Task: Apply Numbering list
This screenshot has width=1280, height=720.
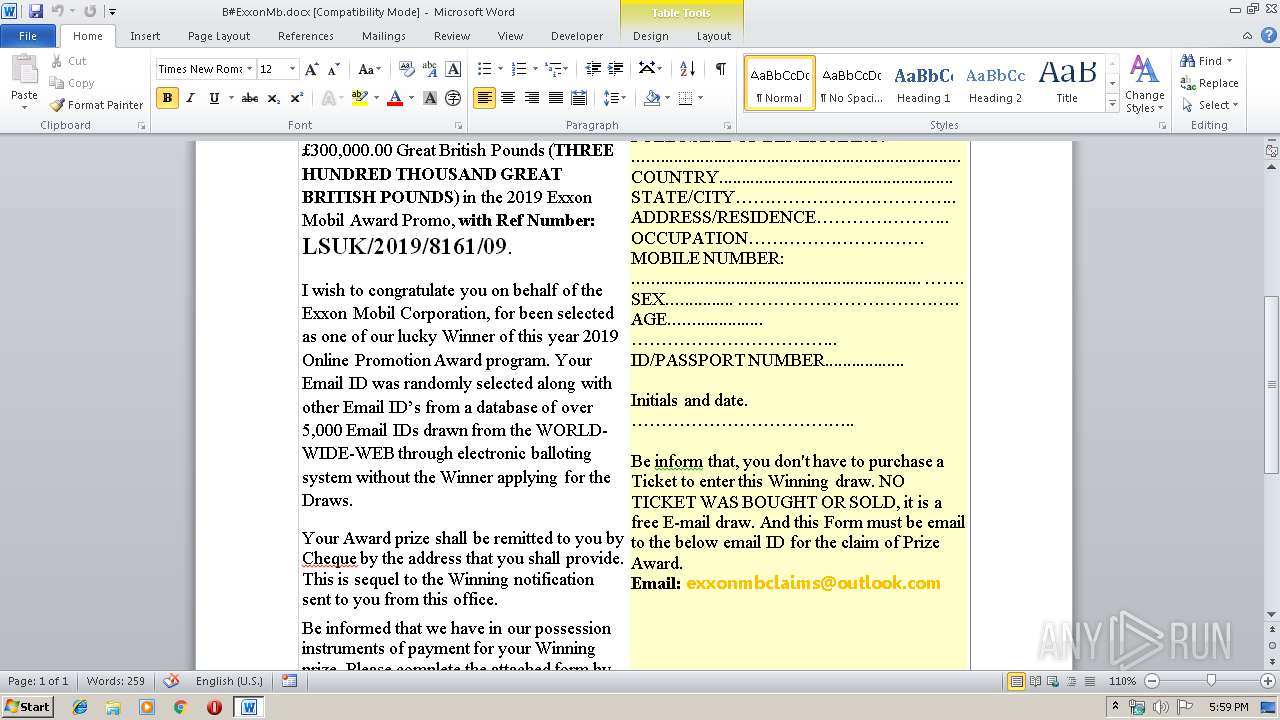Action: [x=518, y=69]
